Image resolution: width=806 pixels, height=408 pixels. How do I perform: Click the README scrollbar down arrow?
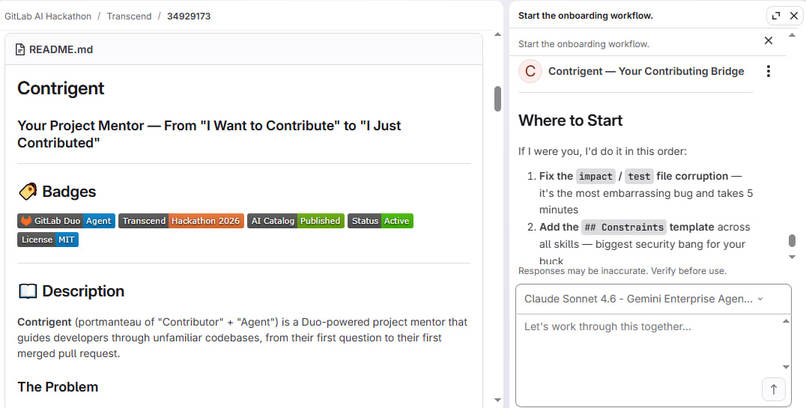[497, 400]
